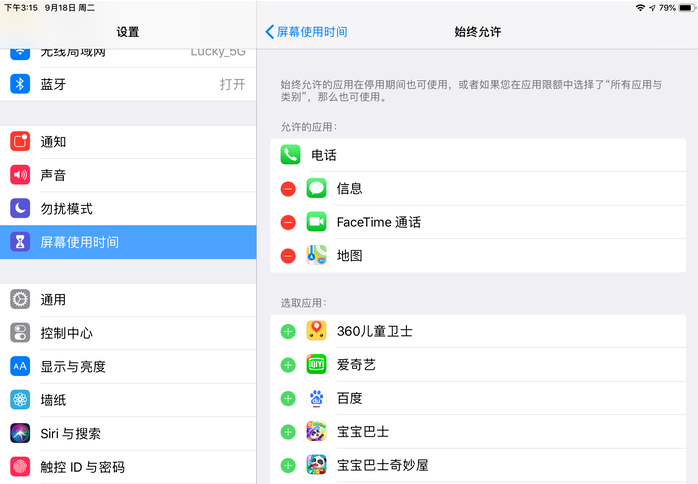Add 宝宝巴士奇妙屋 to allowed apps
698x484 pixels.
coord(288,465)
